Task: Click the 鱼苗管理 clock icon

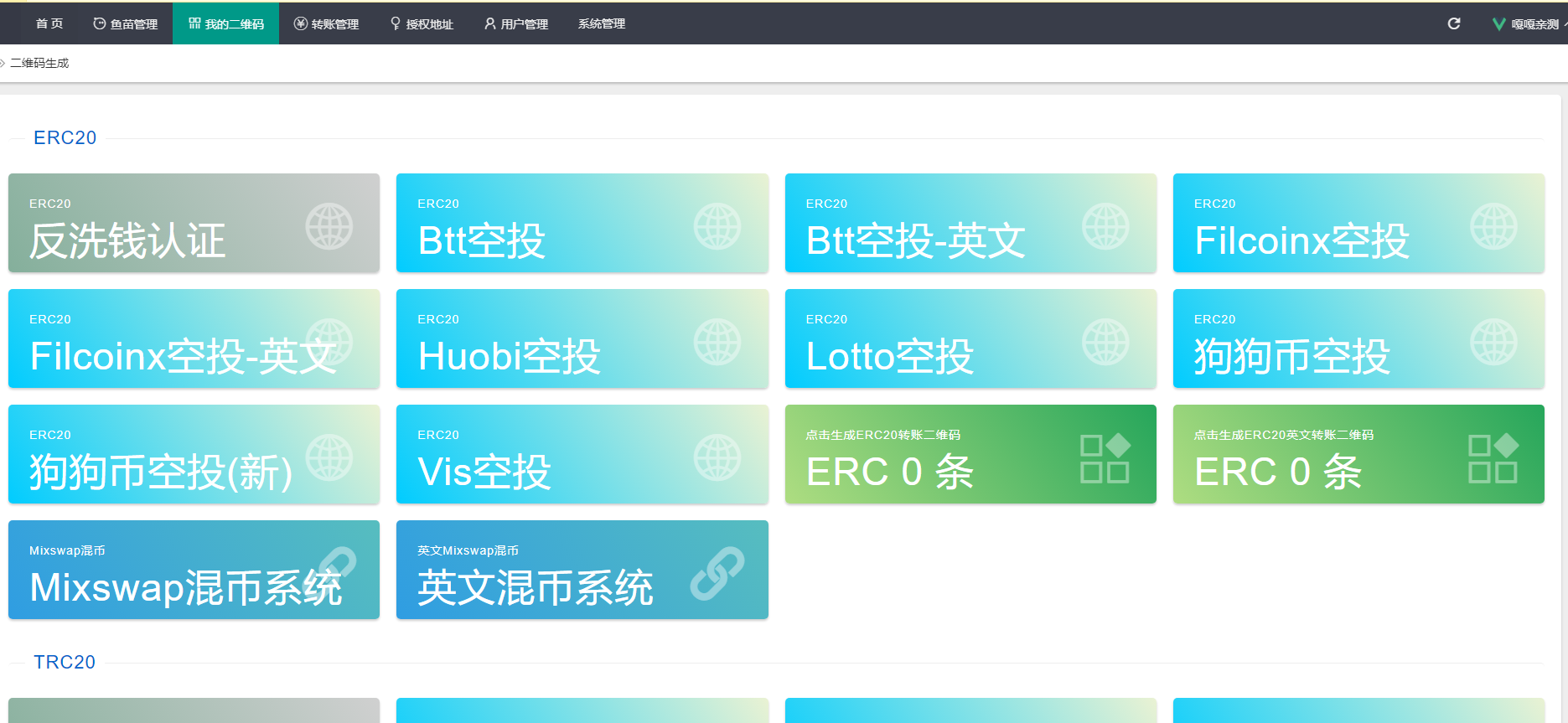Action: 100,23
